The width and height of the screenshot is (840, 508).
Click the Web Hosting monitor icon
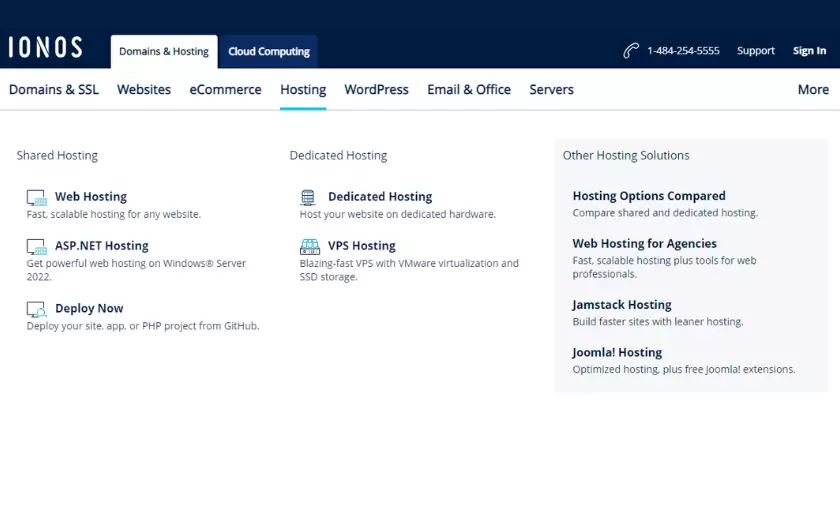36,198
